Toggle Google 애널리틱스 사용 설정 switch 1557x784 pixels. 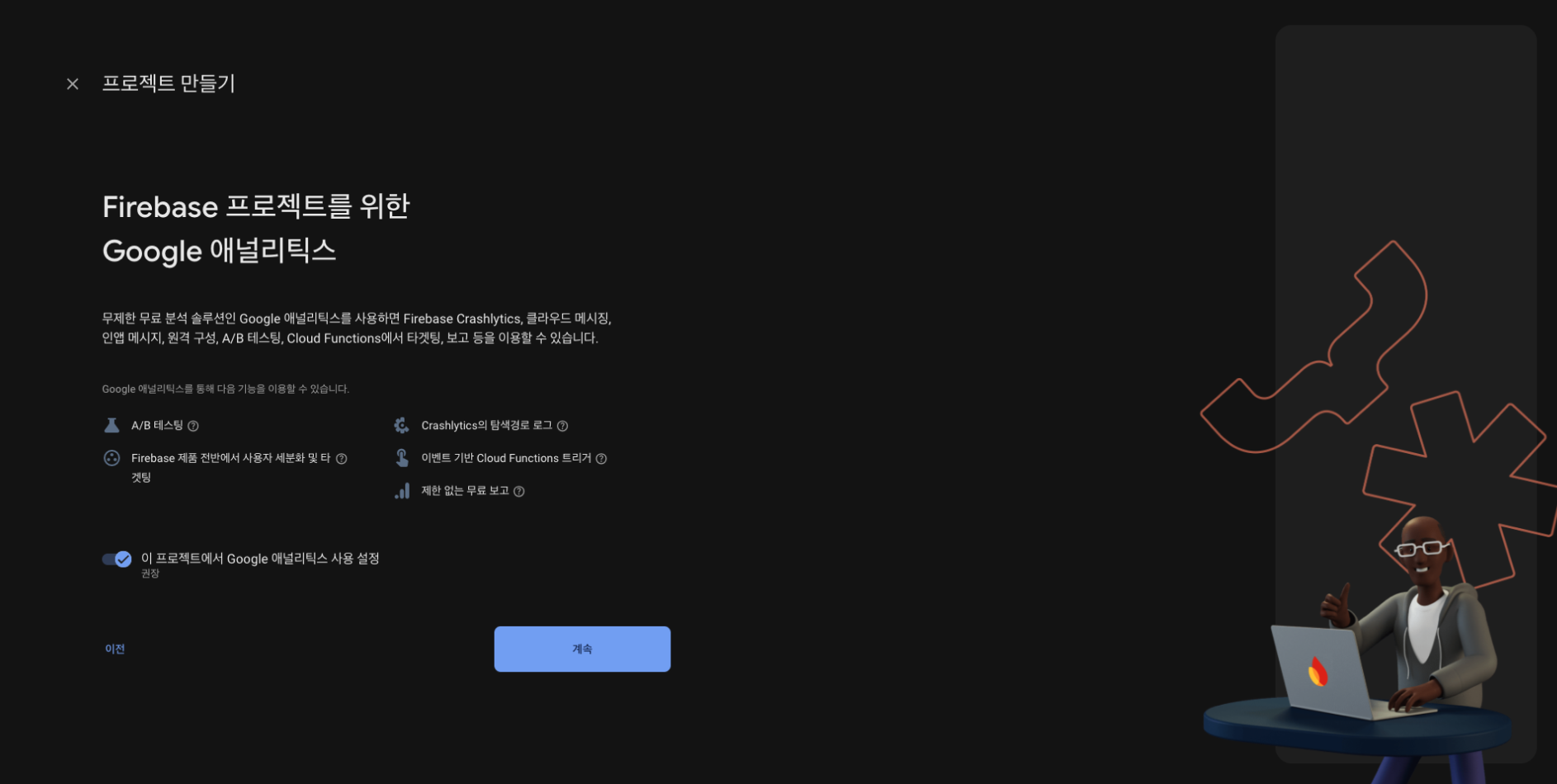point(116,560)
